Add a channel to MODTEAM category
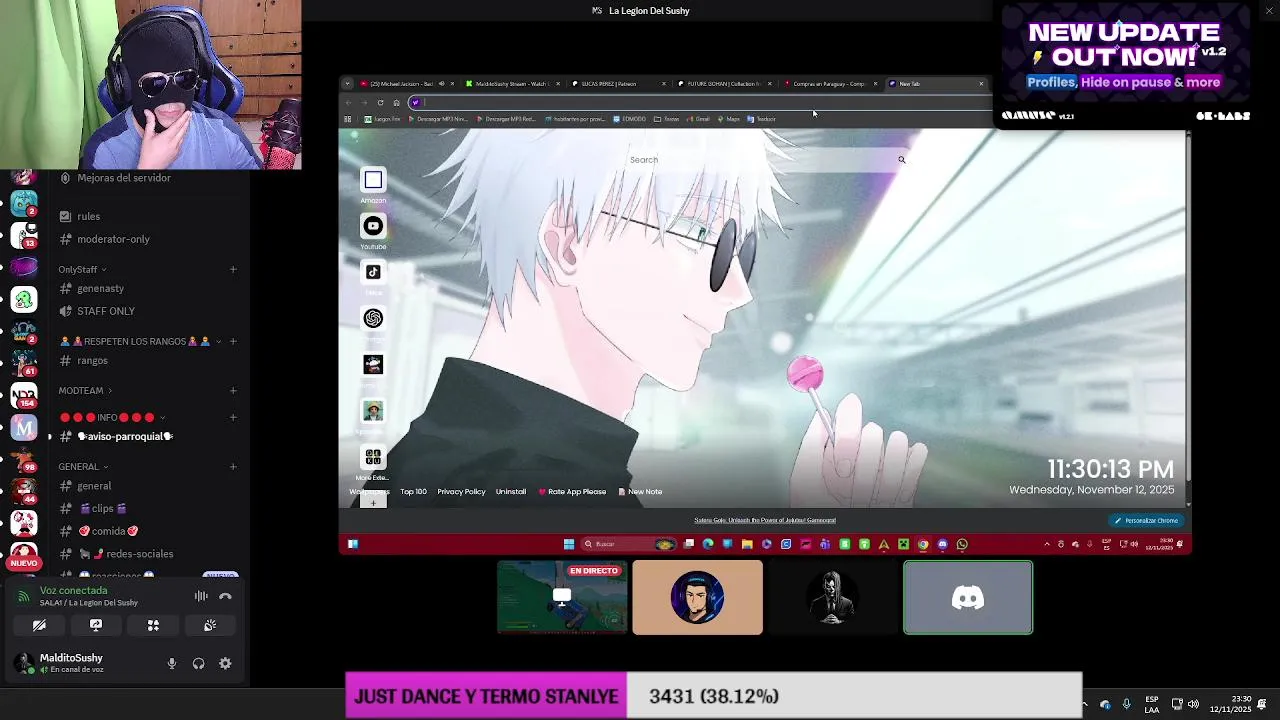This screenshot has height=720, width=1280. pos(233,390)
